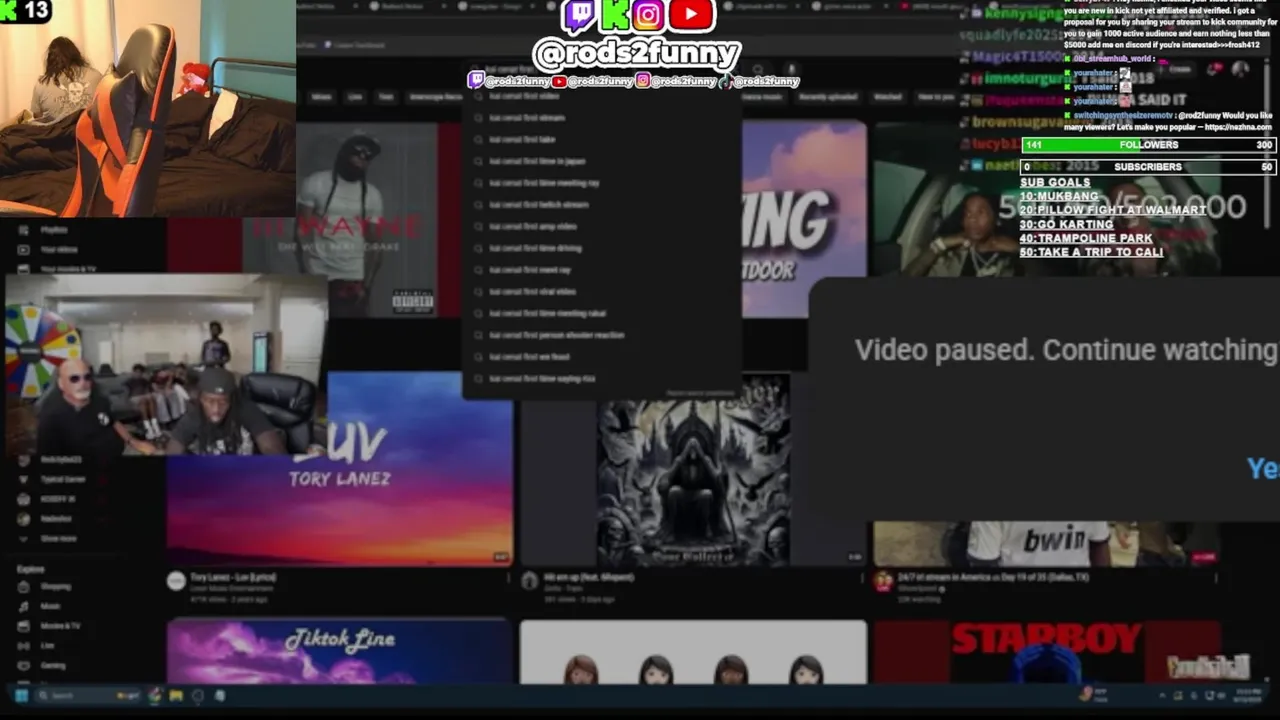Open Music icon under Explore
This screenshot has height=720, width=1280.
23,606
